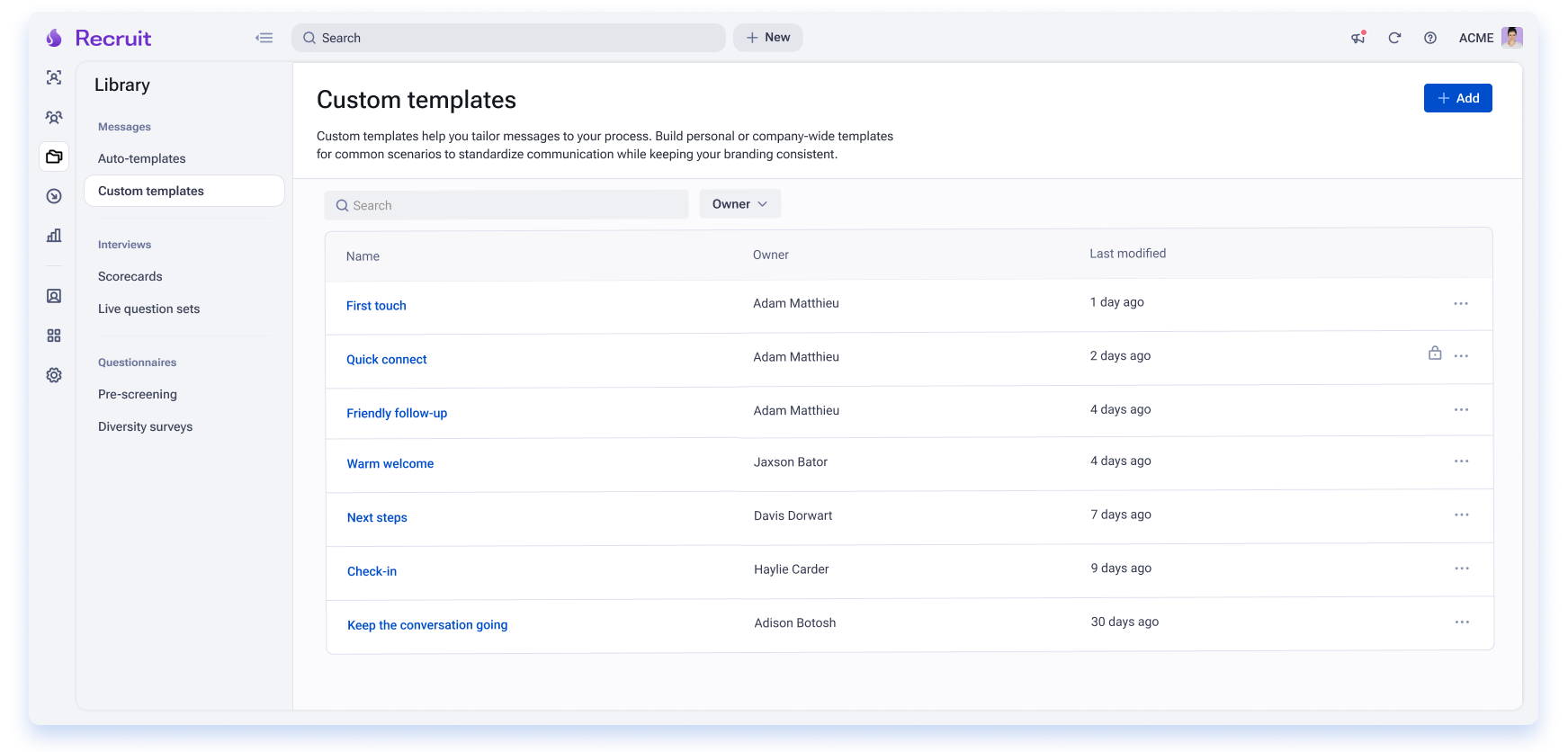Open the Next steps template link
The width and height of the screenshot is (1568, 752).
(377, 517)
